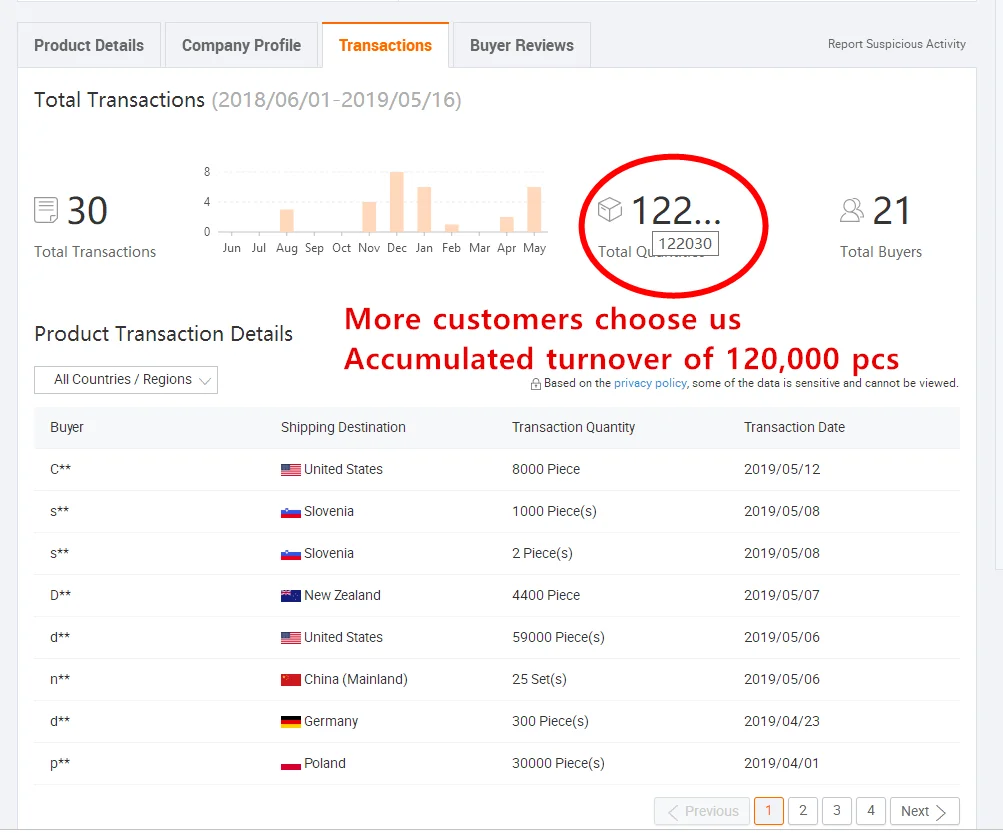
Task: Open the Company Profile tab
Action: 241,46
